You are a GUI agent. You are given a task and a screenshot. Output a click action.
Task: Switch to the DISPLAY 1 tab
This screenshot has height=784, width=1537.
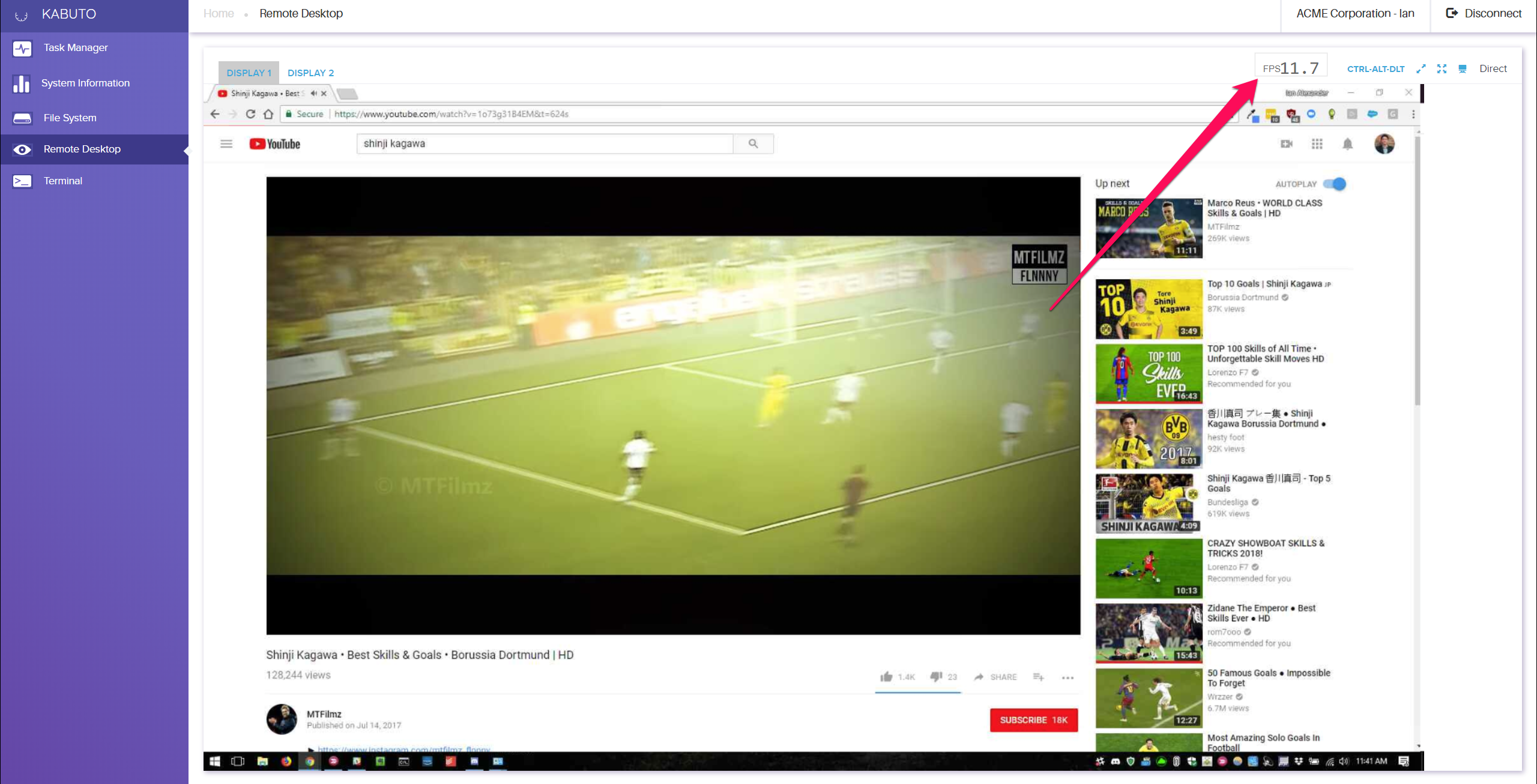click(249, 73)
